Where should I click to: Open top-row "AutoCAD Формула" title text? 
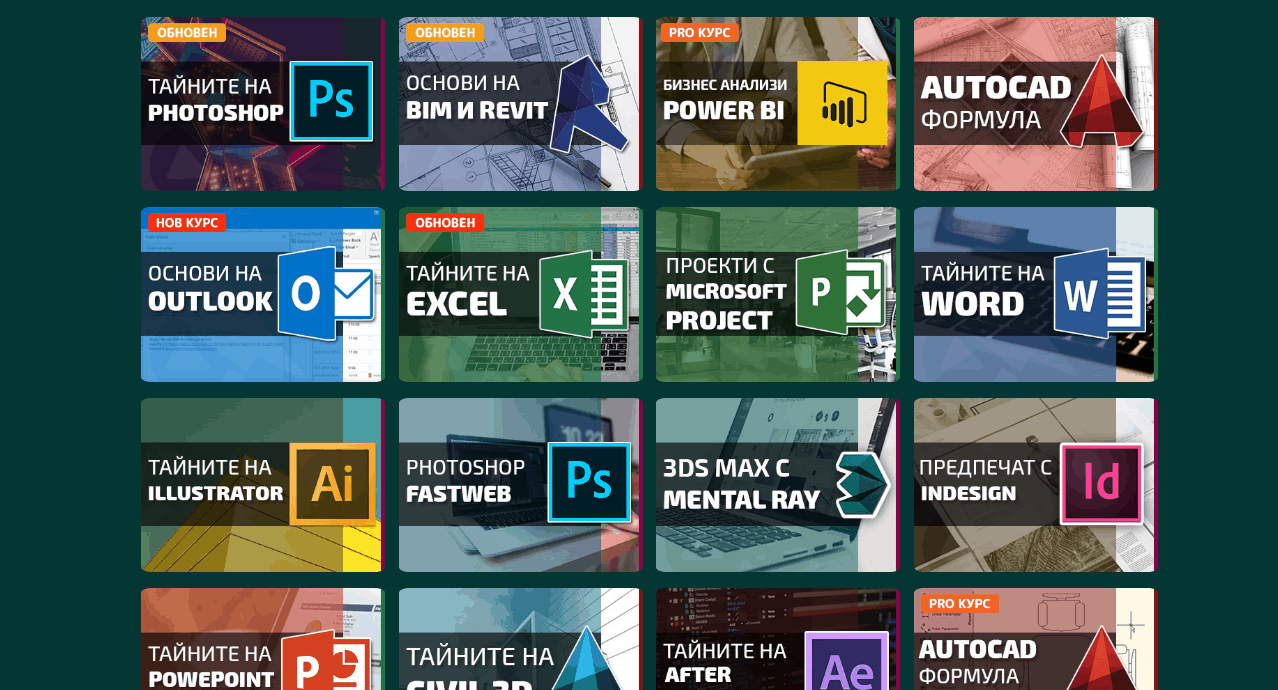pyautogui.click(x=995, y=103)
